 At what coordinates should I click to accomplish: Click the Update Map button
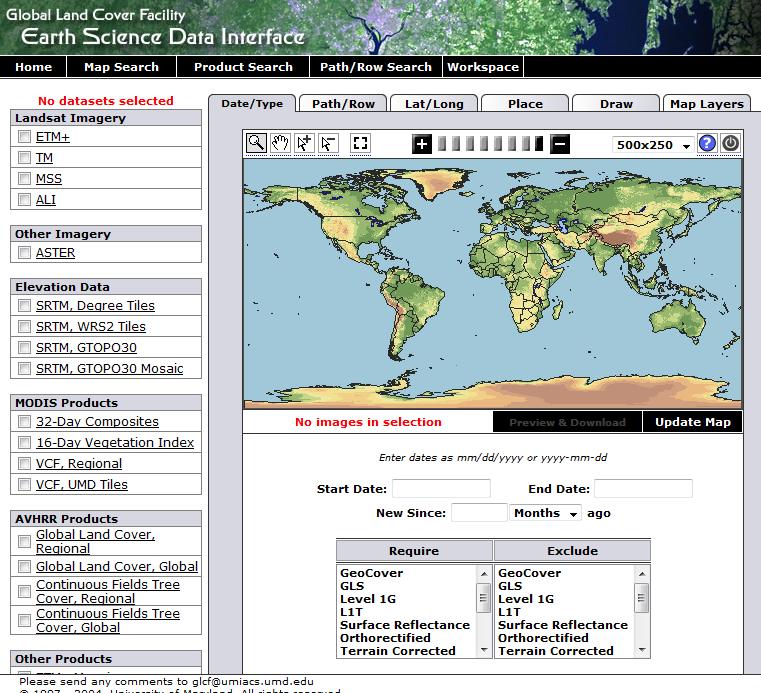click(693, 422)
